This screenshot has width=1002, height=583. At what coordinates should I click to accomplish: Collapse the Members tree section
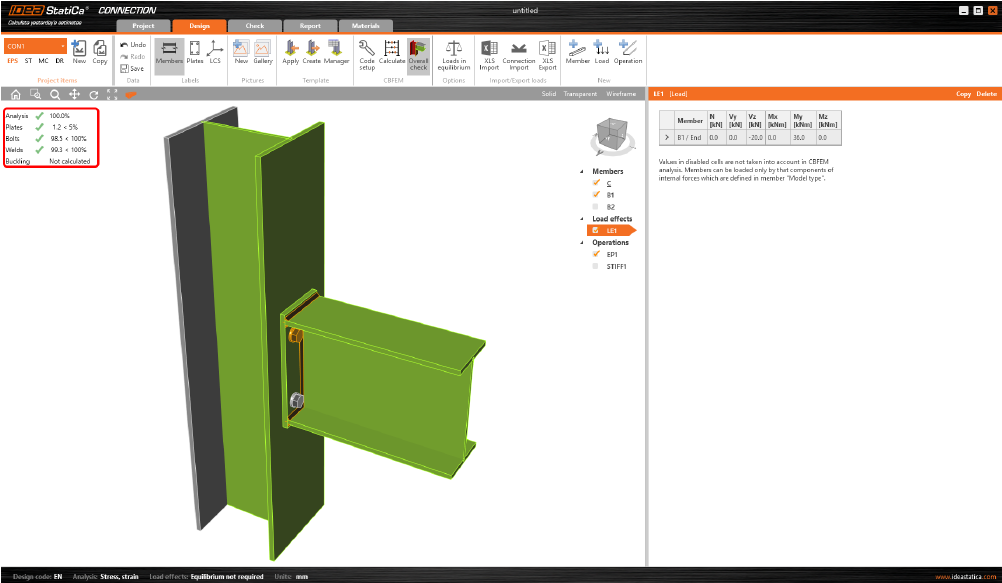pos(582,171)
